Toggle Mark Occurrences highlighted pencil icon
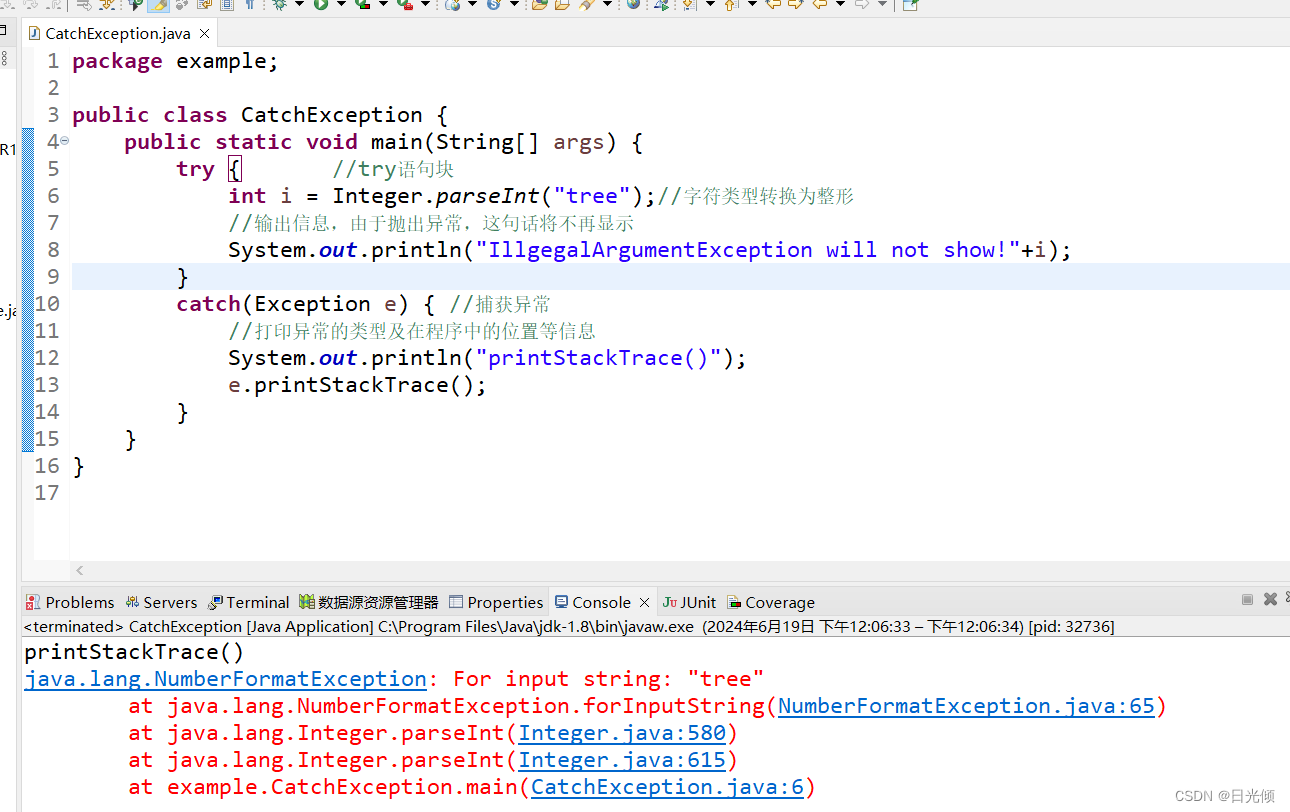The image size is (1290, 812). [x=158, y=5]
